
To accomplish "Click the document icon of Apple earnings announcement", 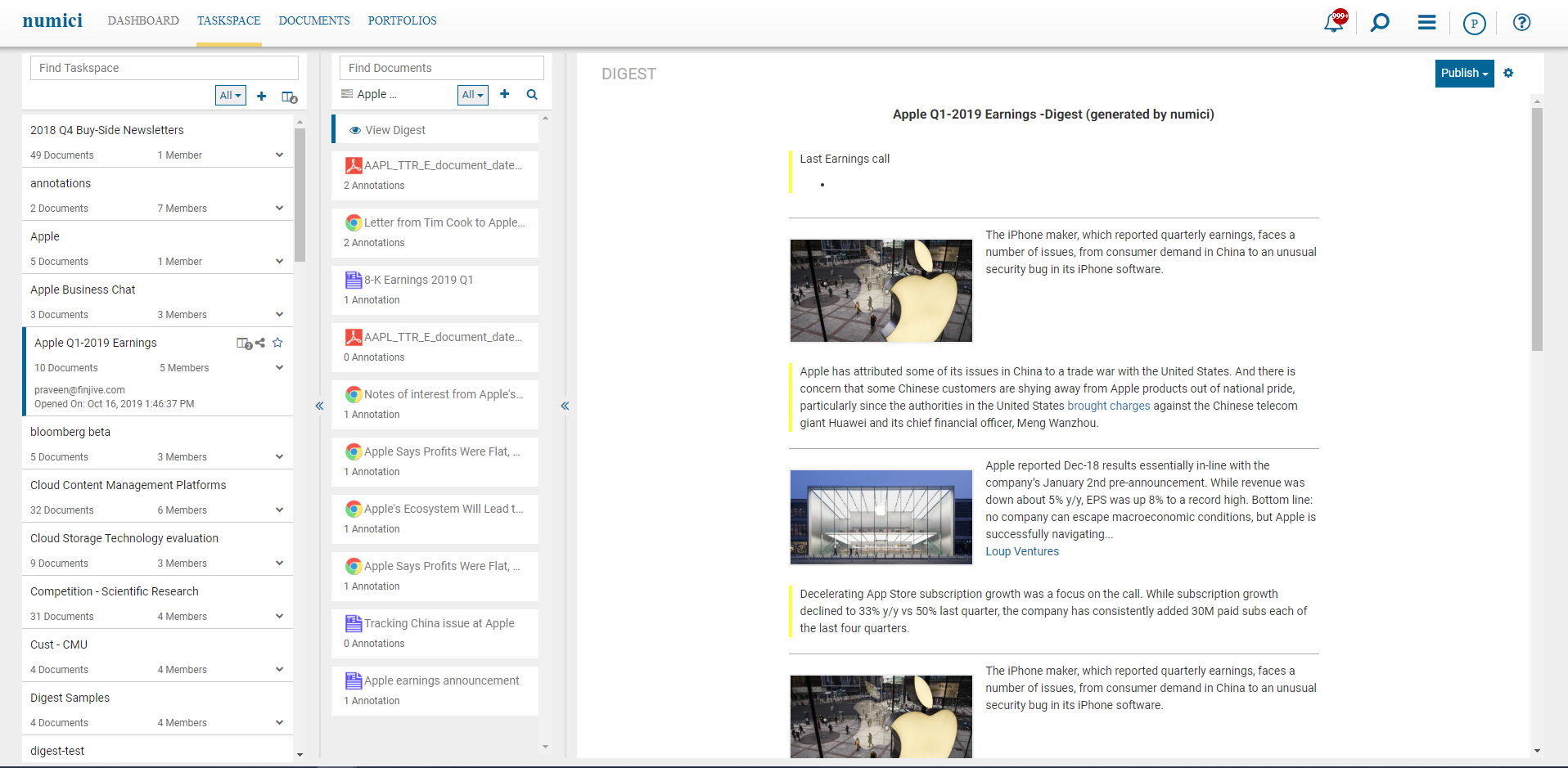I will click(354, 680).
